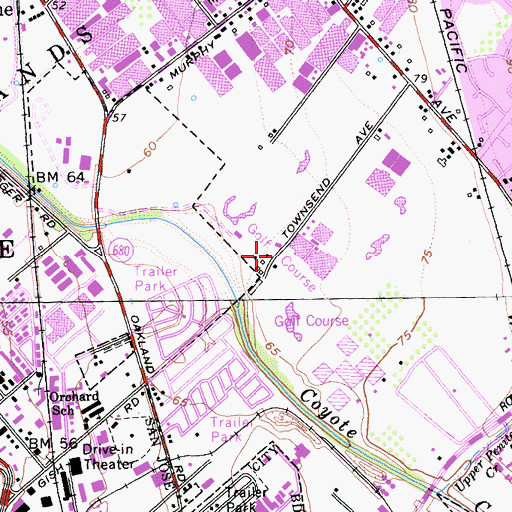Select the 70 contour elevation label

[x=289, y=47]
